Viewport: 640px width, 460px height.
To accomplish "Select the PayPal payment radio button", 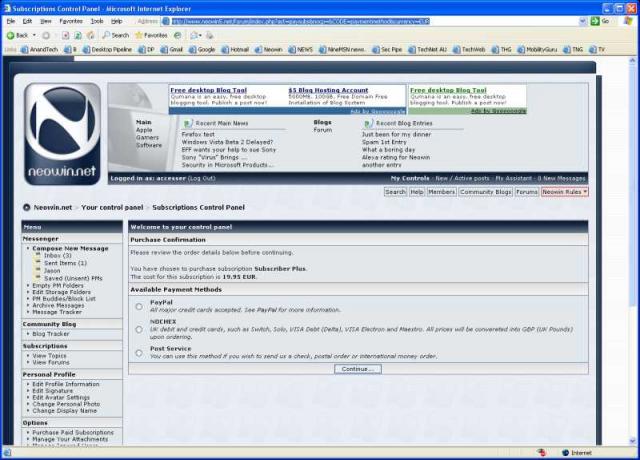I will tap(139, 307).
